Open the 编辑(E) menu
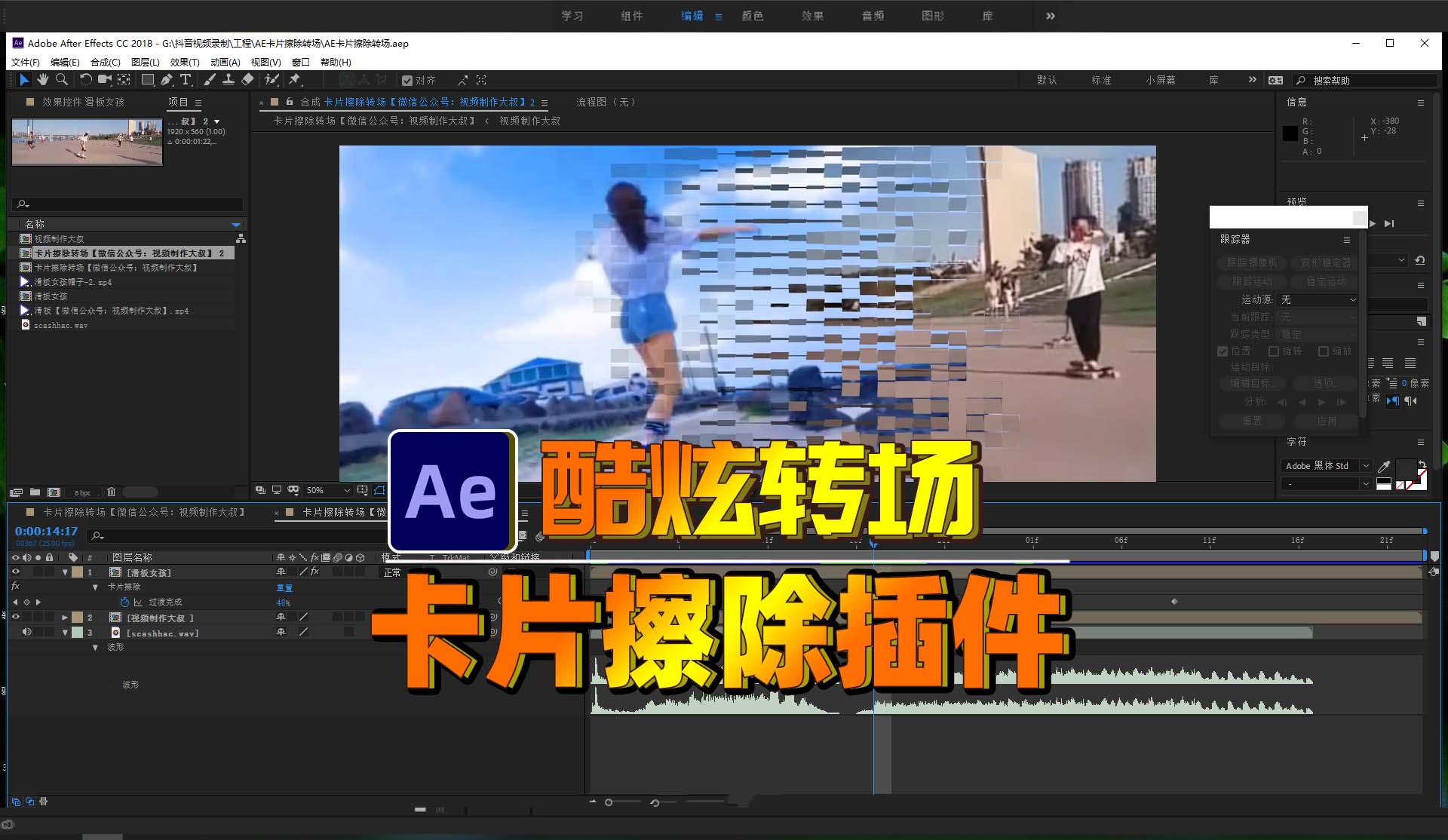The height and width of the screenshot is (840, 1448). point(65,63)
